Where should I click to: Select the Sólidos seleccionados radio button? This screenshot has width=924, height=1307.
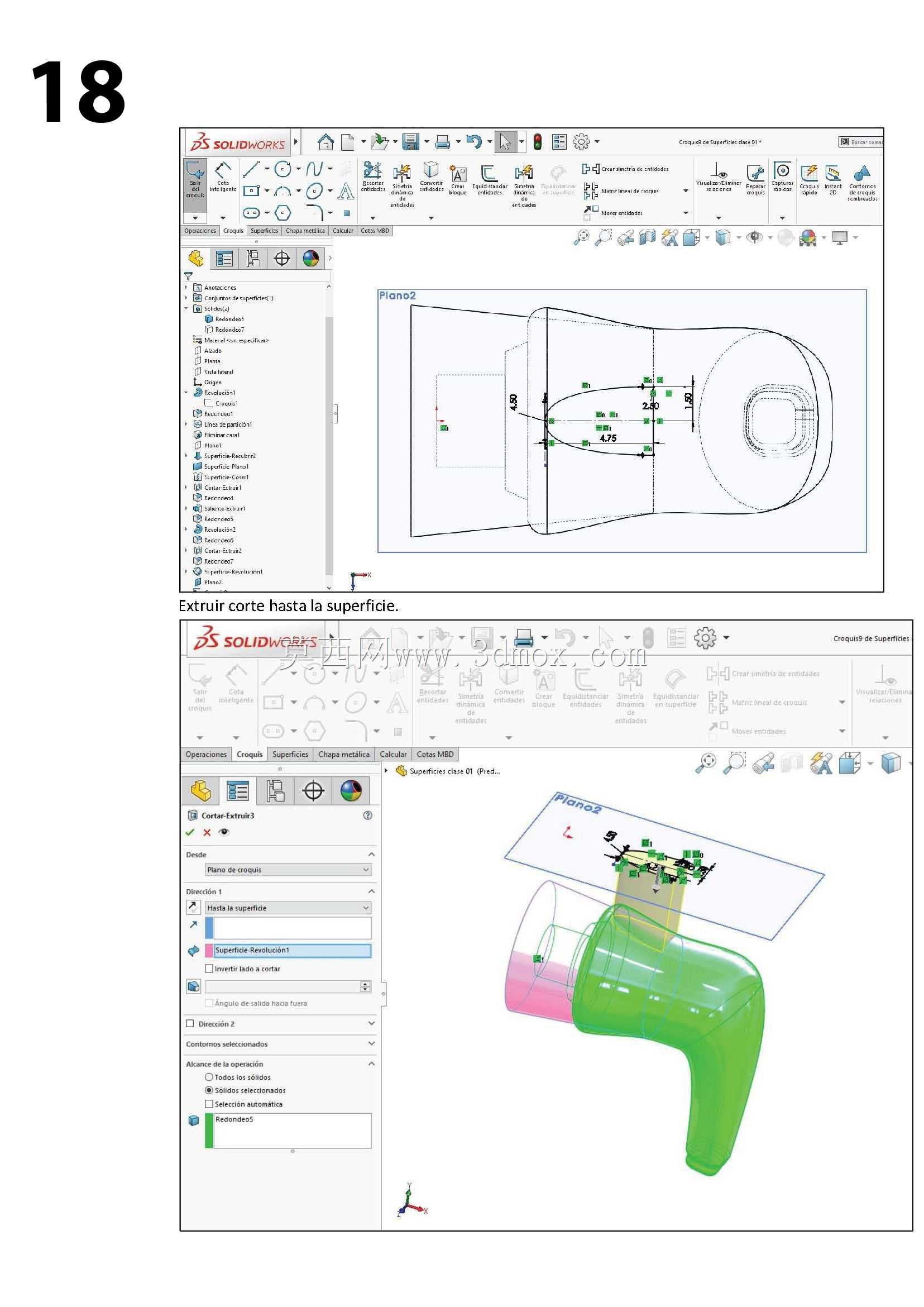tap(209, 1090)
